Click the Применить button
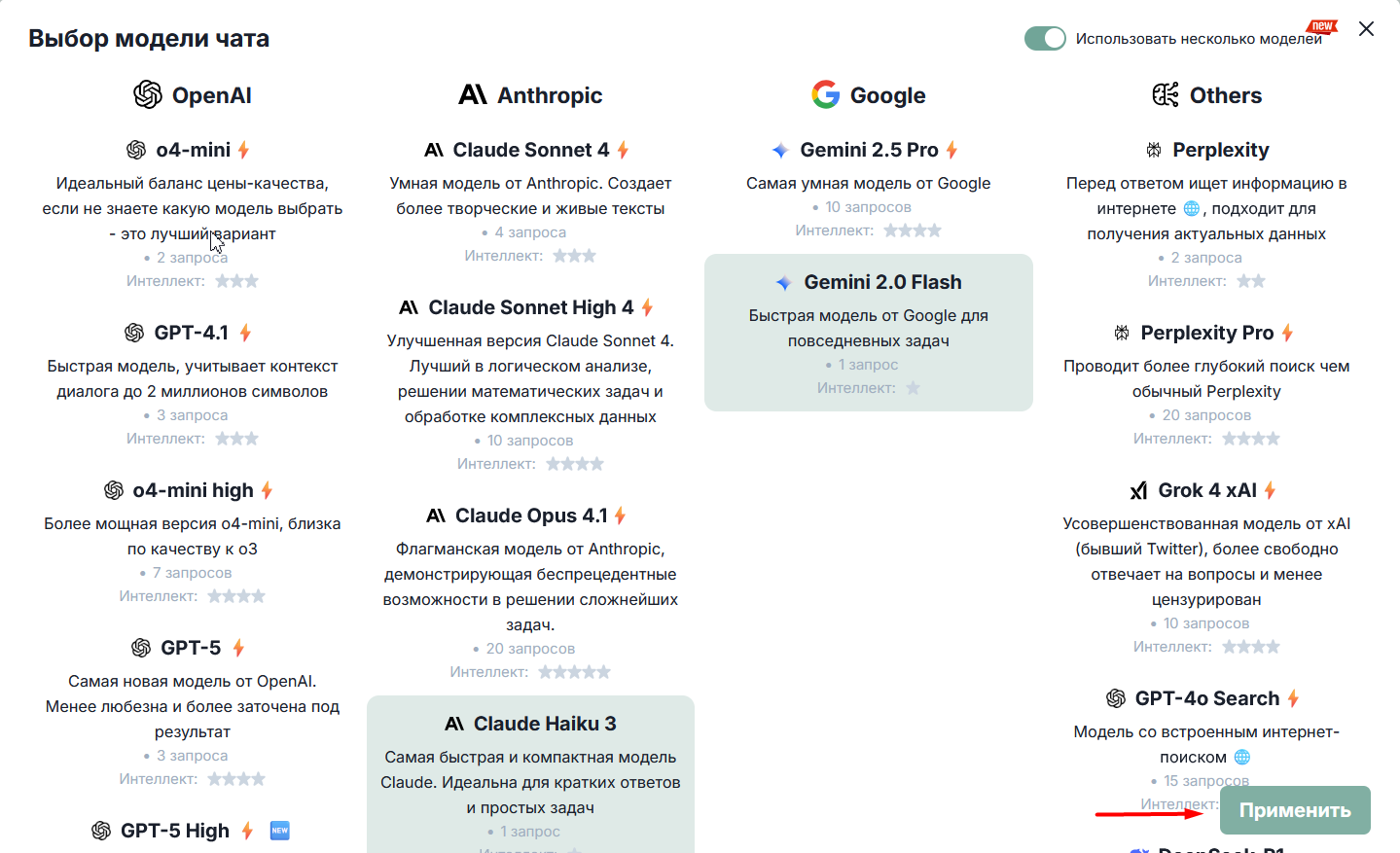This screenshot has width=1400, height=853. tap(1295, 810)
